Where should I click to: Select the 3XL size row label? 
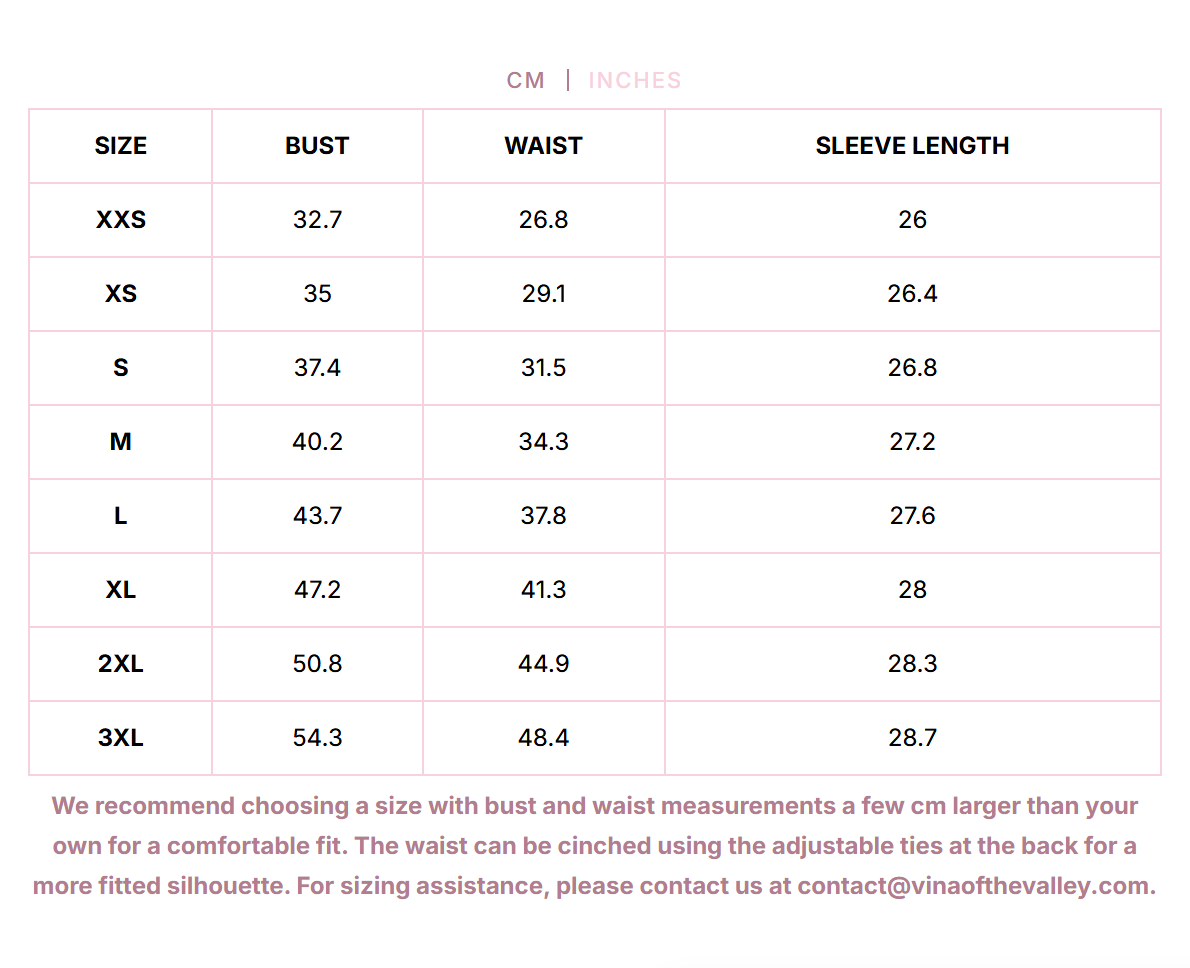tap(121, 738)
